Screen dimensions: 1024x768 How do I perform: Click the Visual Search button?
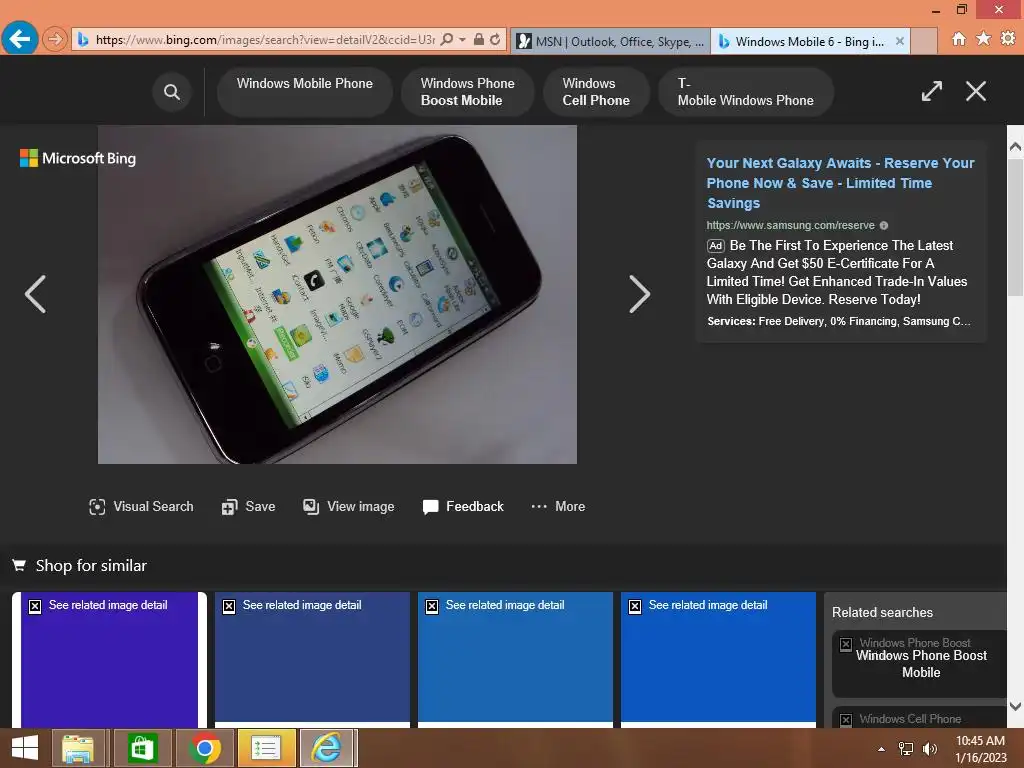pos(141,507)
